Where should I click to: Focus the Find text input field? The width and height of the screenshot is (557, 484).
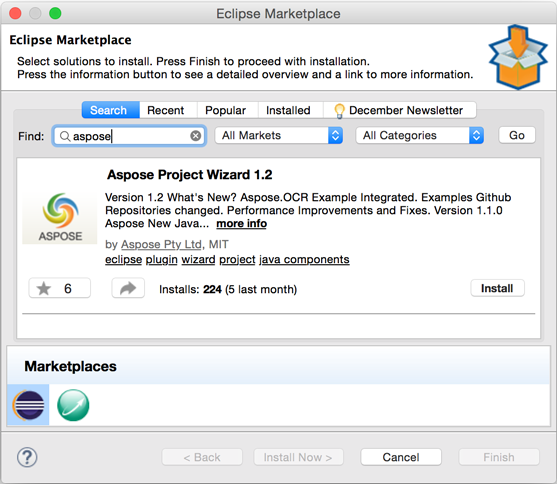[x=129, y=136]
